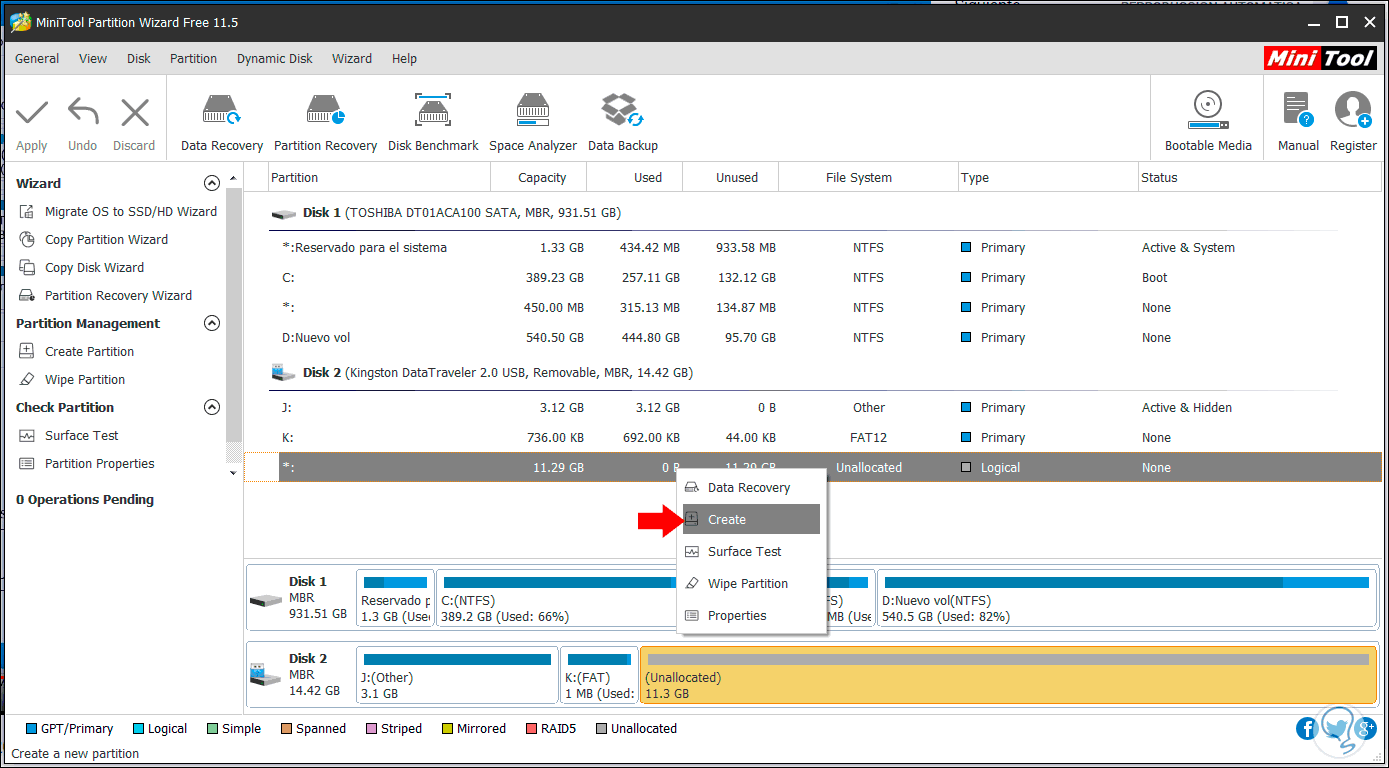Click the Register user icon

click(1353, 110)
